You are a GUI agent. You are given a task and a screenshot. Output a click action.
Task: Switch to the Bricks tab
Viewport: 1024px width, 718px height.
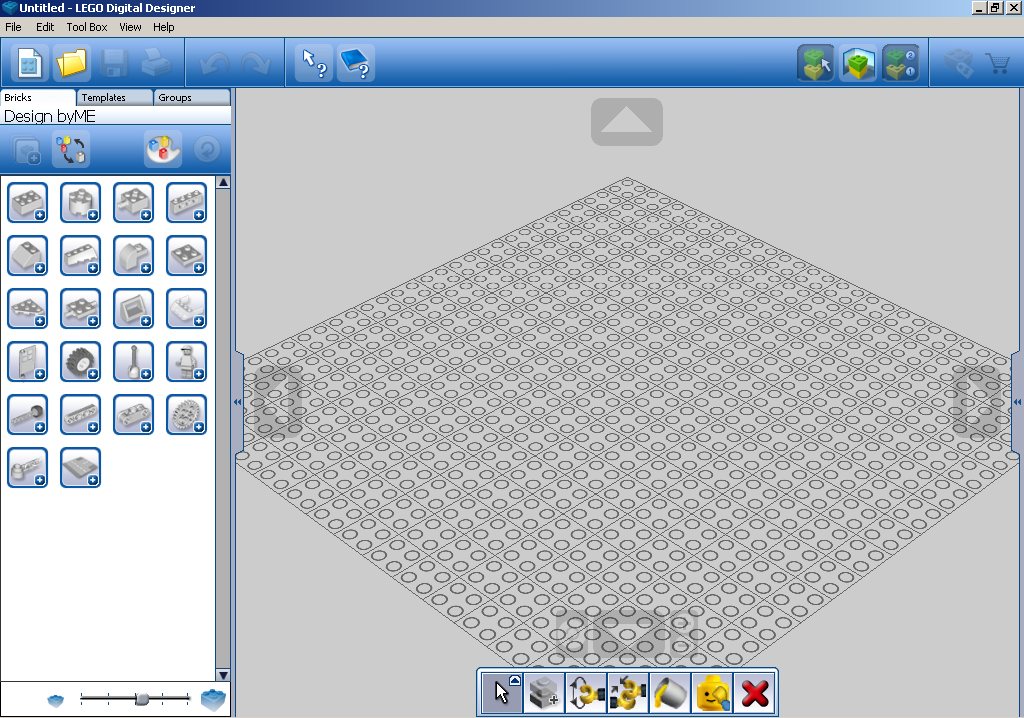point(37,97)
